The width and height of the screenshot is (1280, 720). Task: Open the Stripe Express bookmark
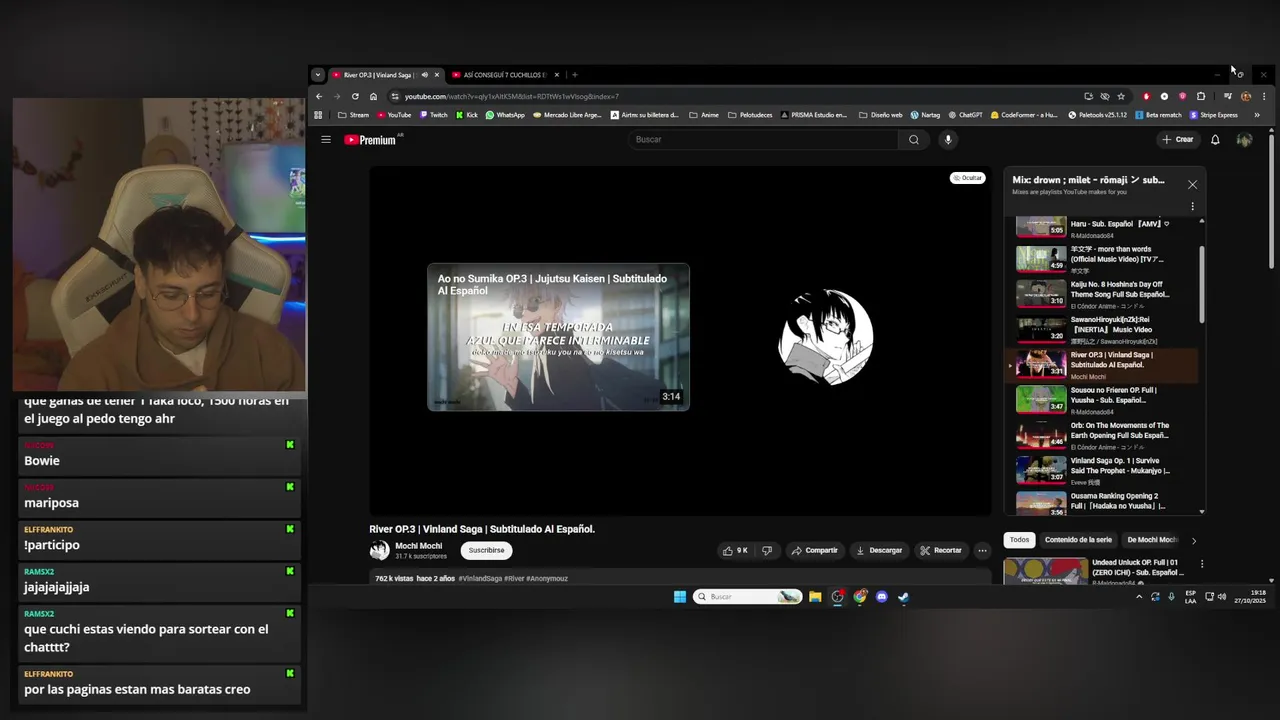[1214, 115]
